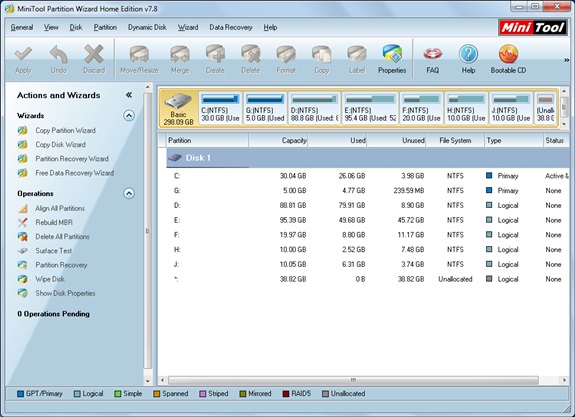The image size is (575, 417).
Task: Click Align All Partitions operation
Action: coord(60,208)
